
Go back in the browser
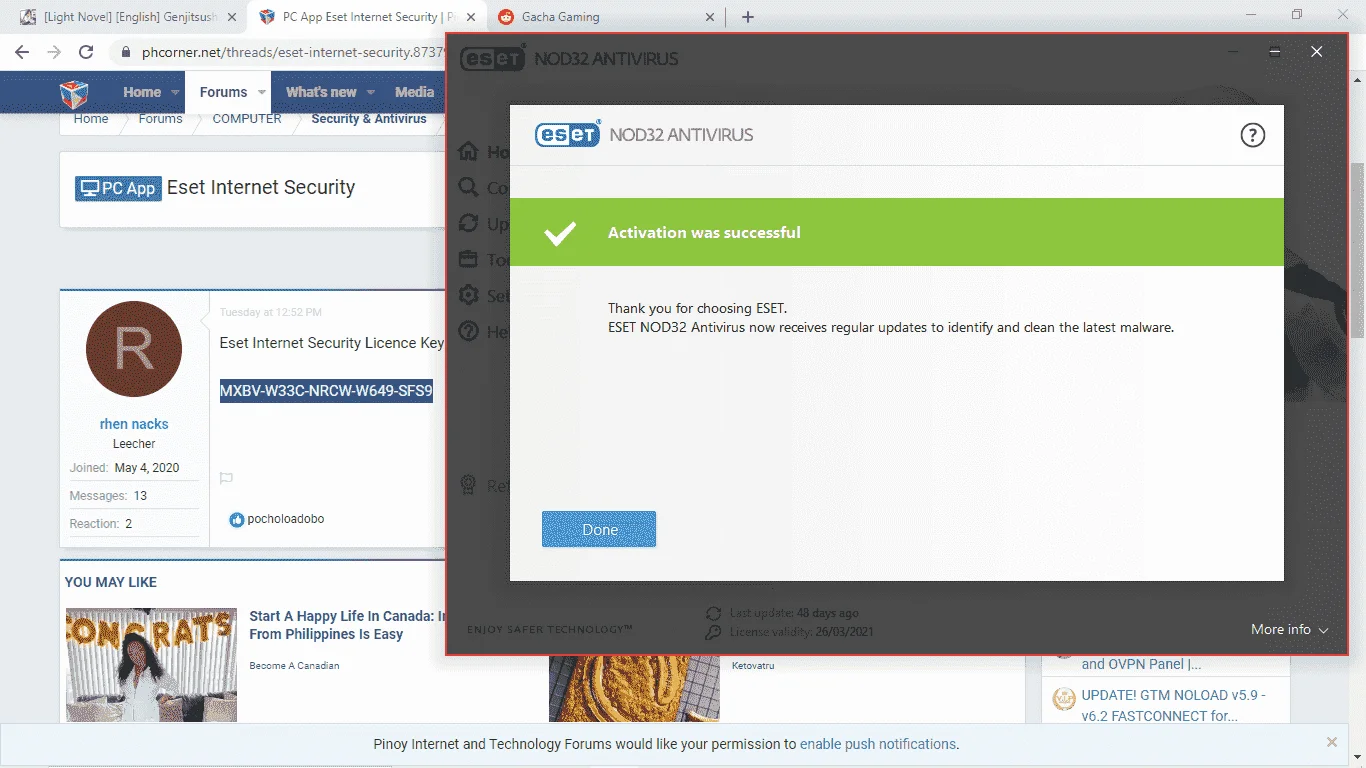(x=22, y=52)
